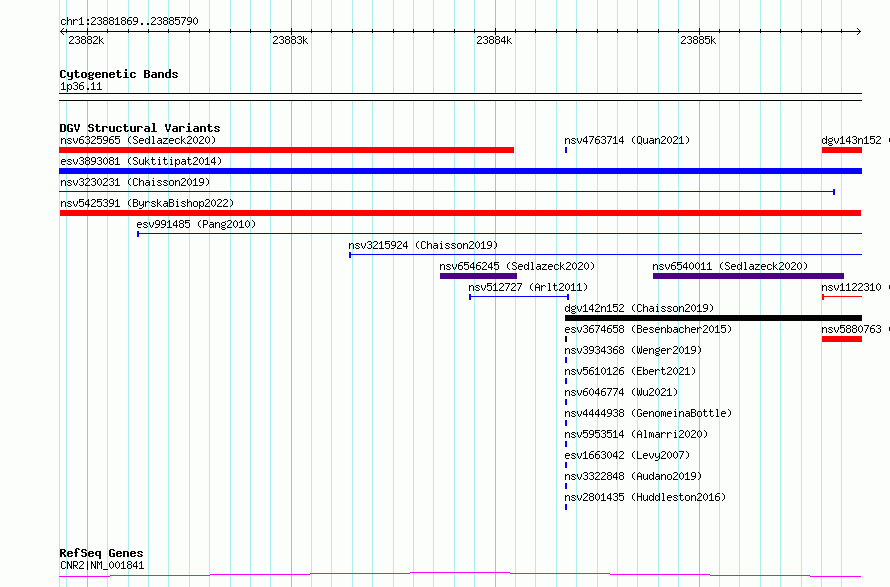890x587 pixels.
Task: Open the esv1663042 (Levy2007) variant label
Action: [x=627, y=455]
